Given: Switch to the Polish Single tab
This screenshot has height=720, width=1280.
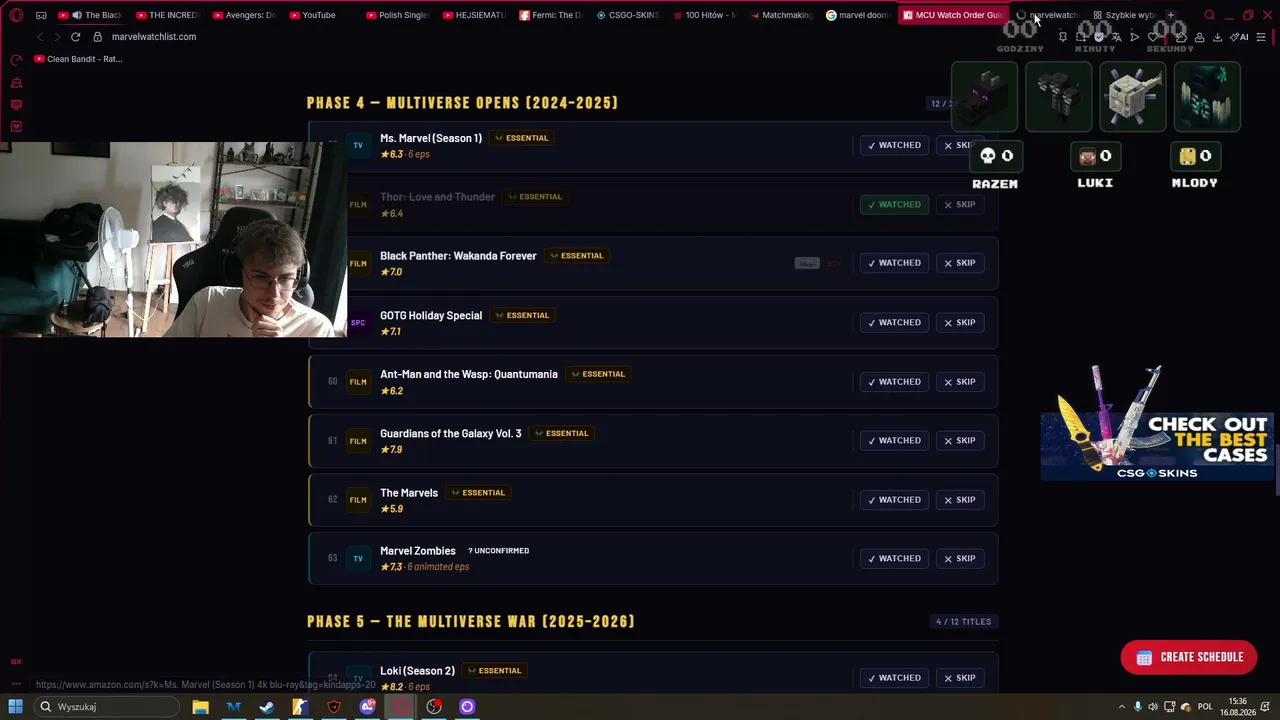Looking at the screenshot, I should (398, 15).
